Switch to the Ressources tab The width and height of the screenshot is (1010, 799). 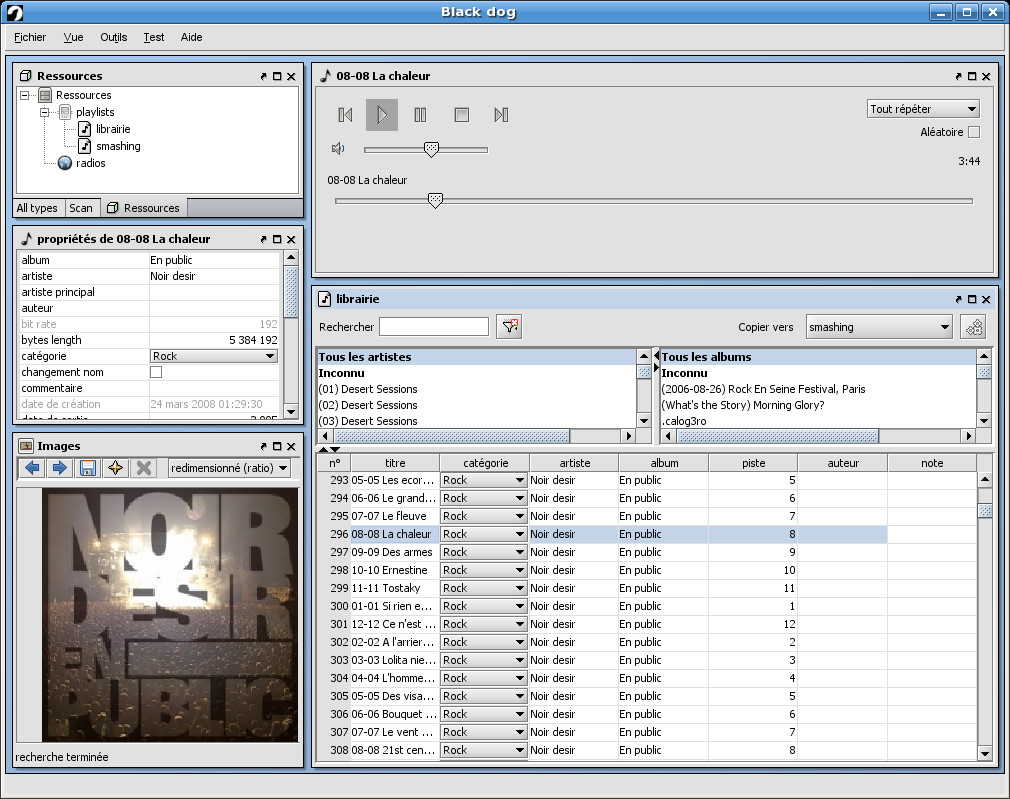click(144, 208)
